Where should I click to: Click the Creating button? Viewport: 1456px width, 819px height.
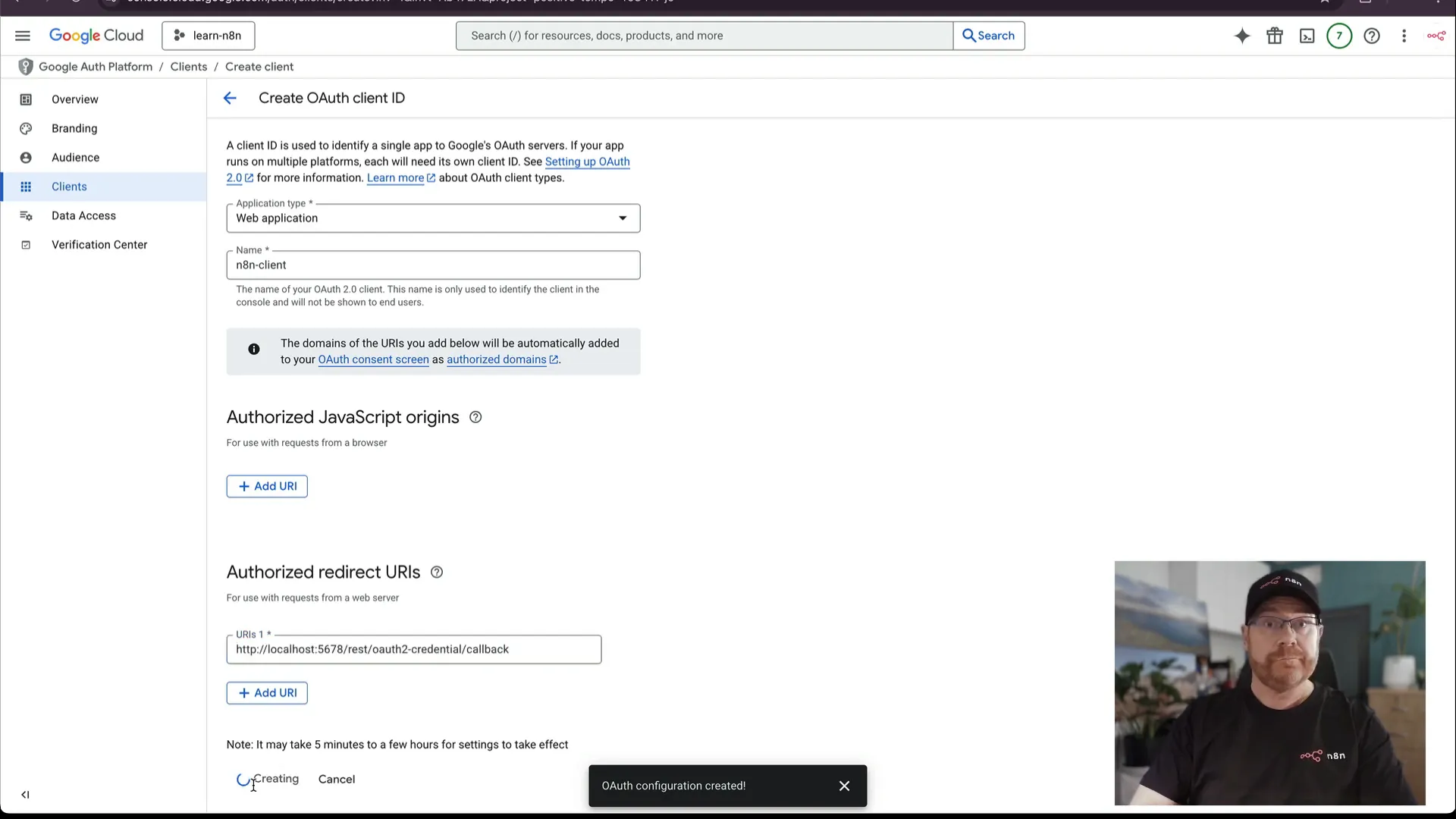pyautogui.click(x=268, y=780)
